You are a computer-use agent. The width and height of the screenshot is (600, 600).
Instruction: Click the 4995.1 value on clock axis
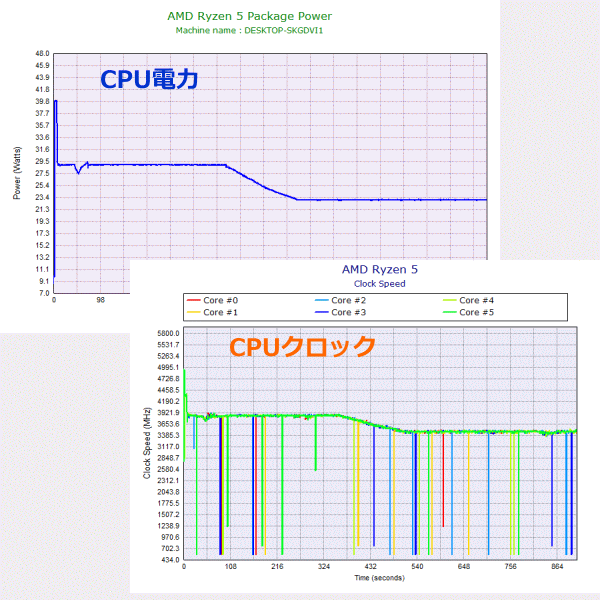point(168,367)
